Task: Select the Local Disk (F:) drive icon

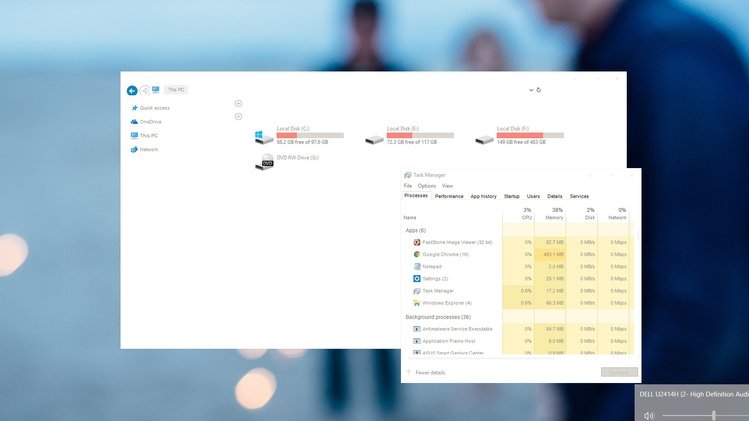Action: (484, 139)
